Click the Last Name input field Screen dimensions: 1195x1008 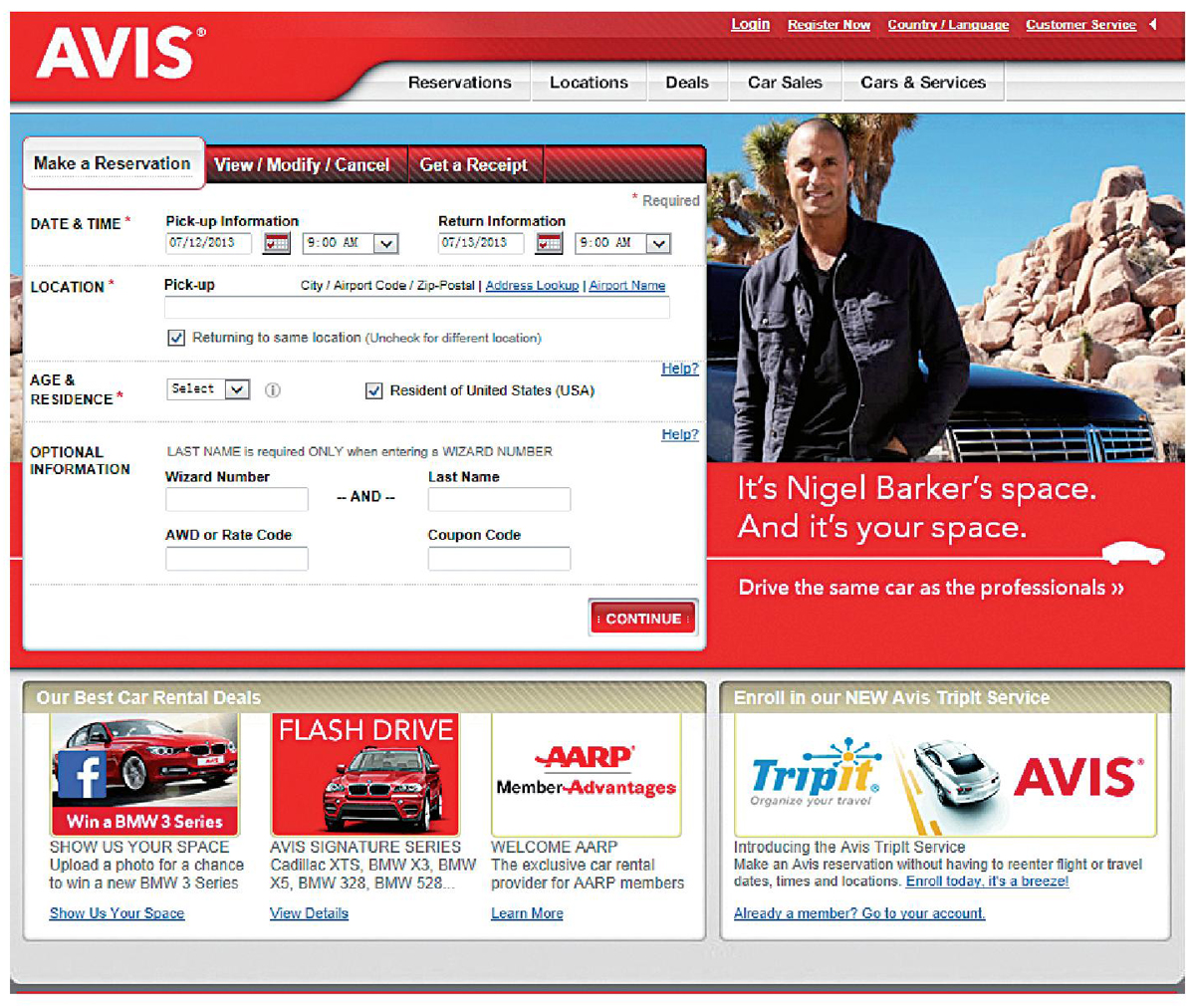499,499
